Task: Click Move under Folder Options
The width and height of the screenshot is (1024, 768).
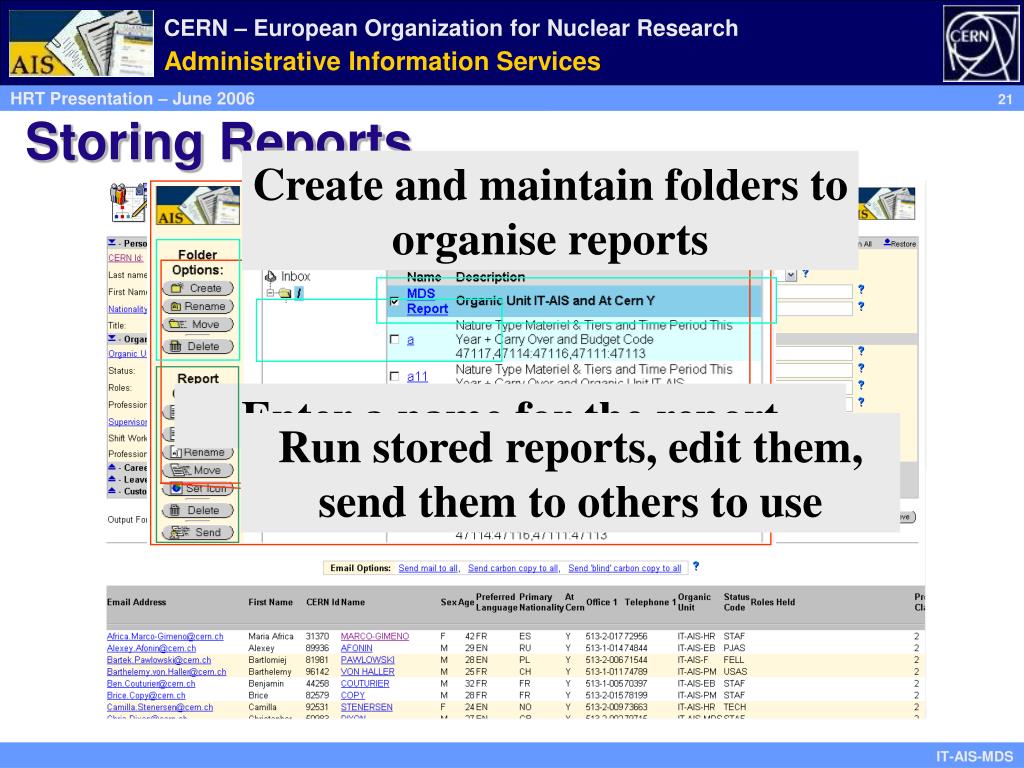Action: click(198, 325)
